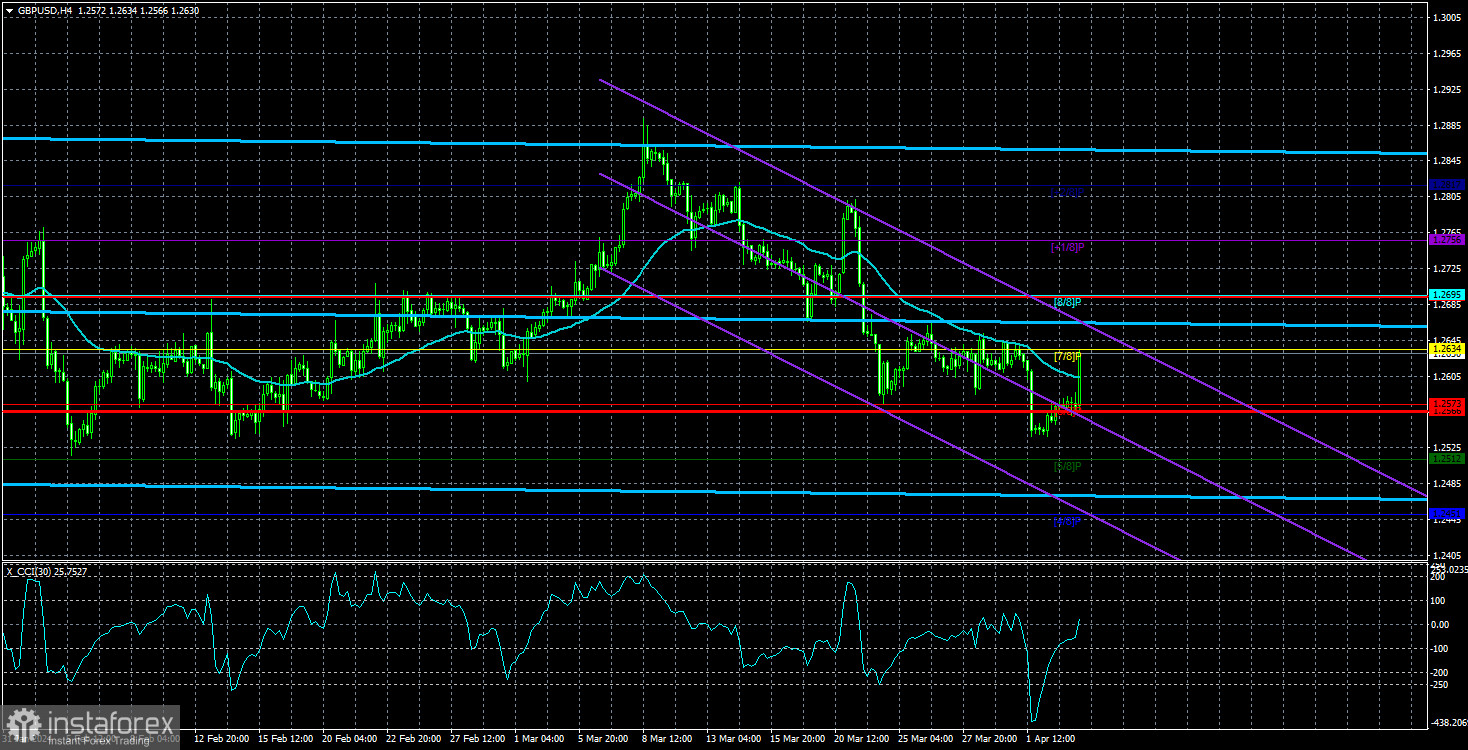Select the GBPUSD,H4 chart title text
The image size is (1468, 750).
click(x=44, y=10)
